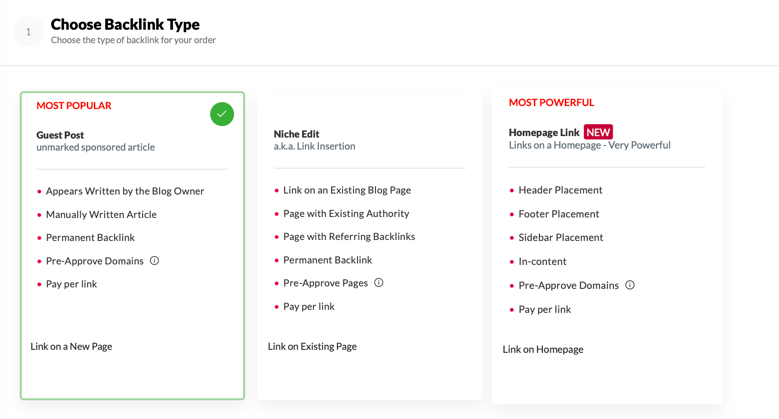
Task: Click Link on a New Page text
Action: [x=71, y=346]
